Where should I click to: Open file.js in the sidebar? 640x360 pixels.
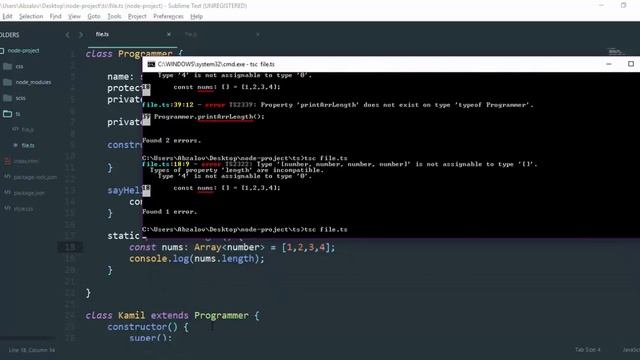(27, 129)
